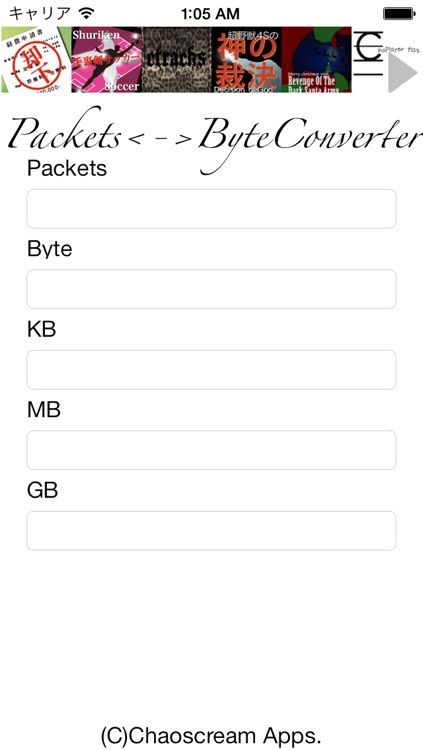Open Revenge Of The Dark Santa Army icon
This screenshot has width=423, height=750.
coord(316,60)
